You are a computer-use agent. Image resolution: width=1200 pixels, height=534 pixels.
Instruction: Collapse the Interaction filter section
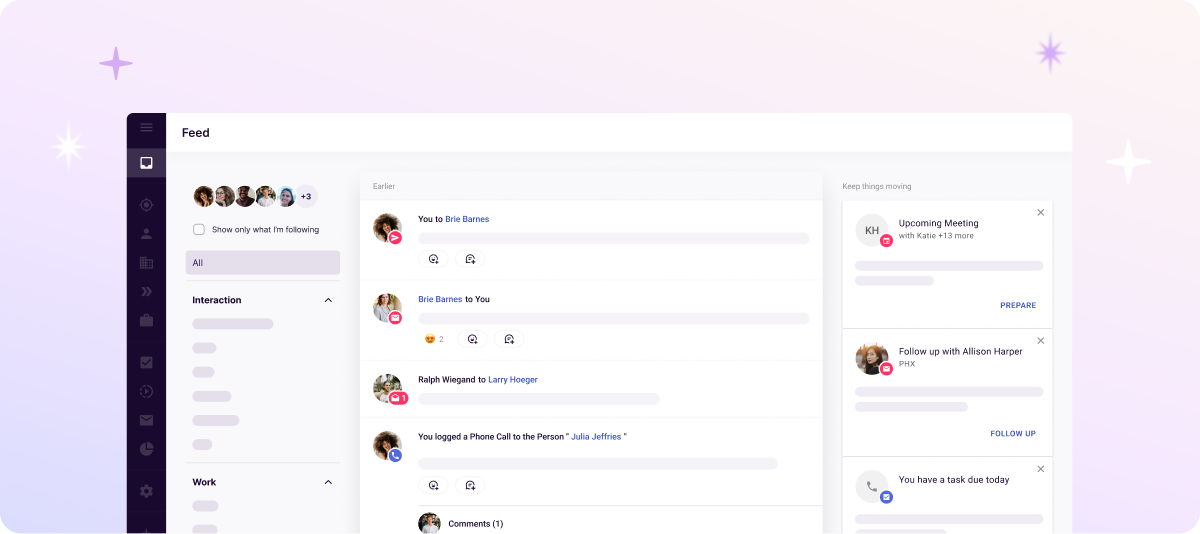(328, 300)
